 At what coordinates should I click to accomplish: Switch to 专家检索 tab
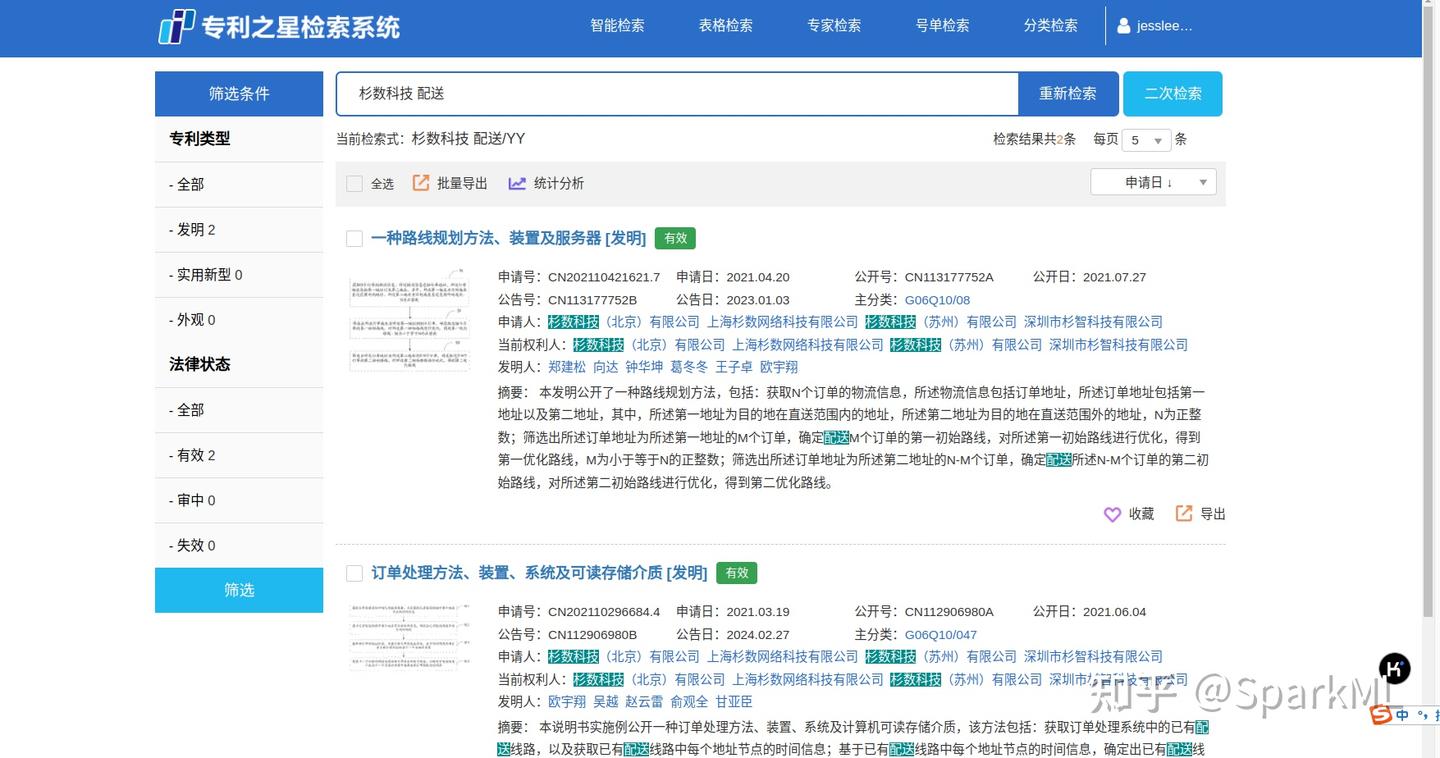pyautogui.click(x=834, y=26)
